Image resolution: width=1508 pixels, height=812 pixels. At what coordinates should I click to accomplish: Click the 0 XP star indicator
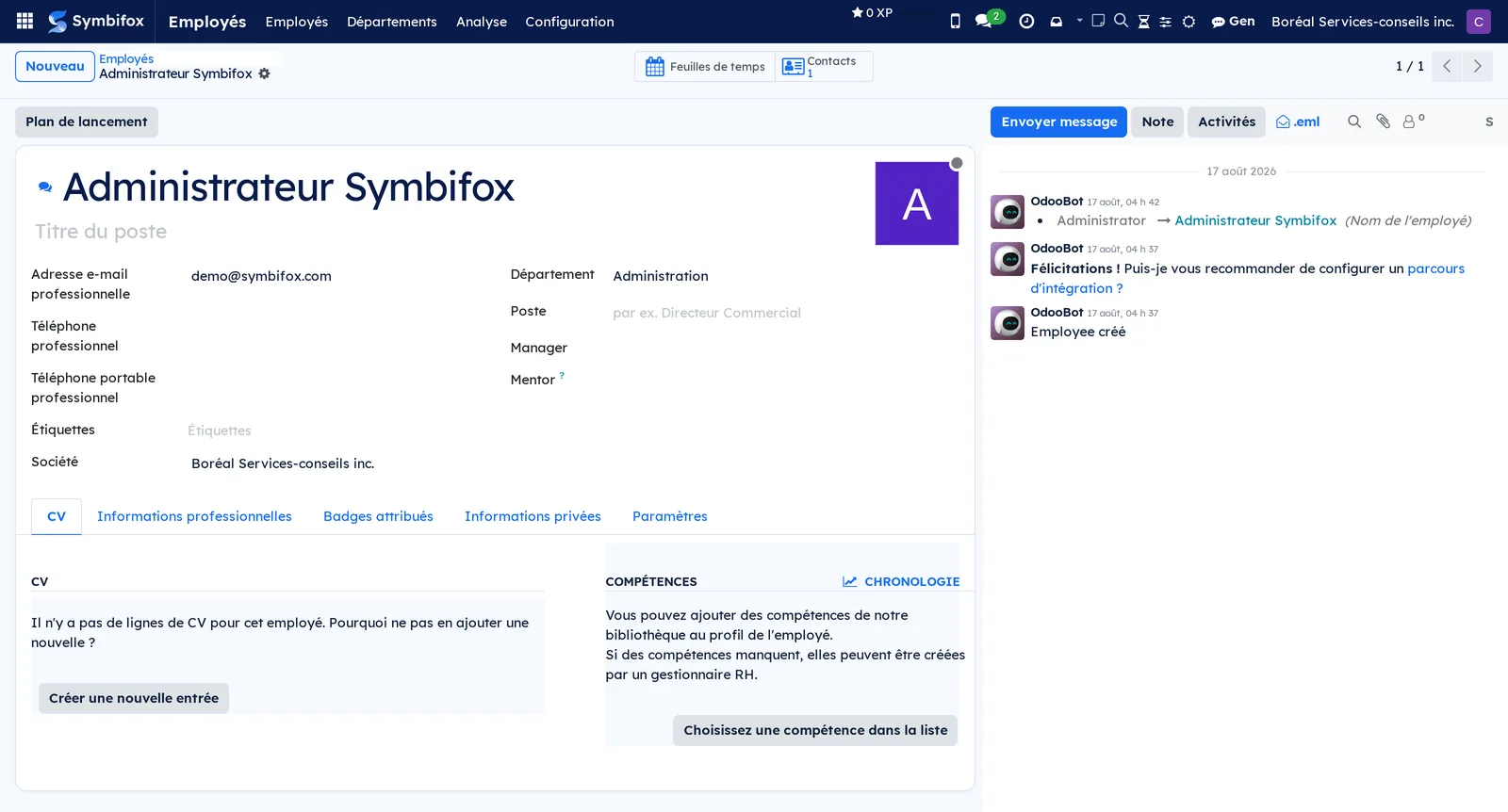[872, 13]
